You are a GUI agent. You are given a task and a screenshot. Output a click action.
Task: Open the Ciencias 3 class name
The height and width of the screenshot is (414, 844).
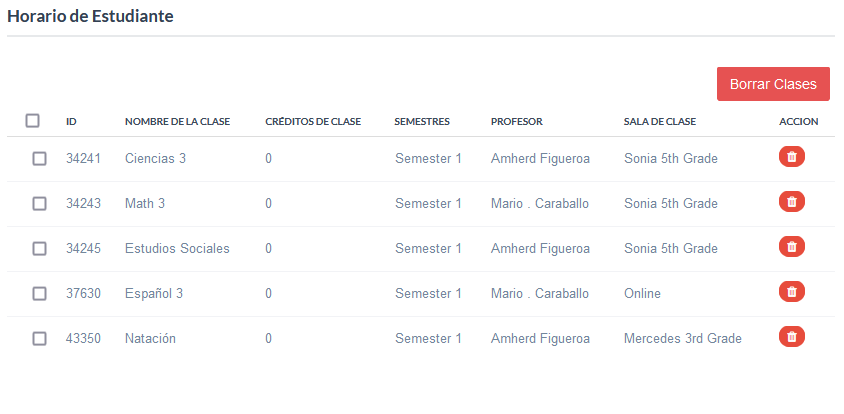pos(155,159)
